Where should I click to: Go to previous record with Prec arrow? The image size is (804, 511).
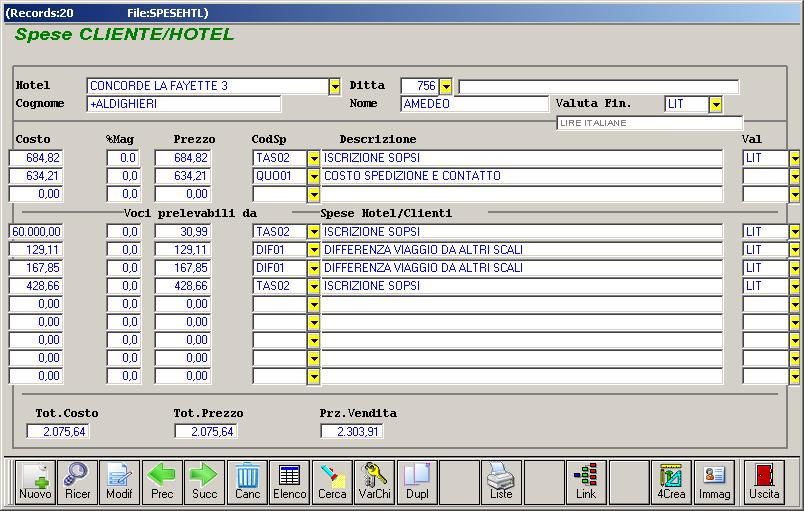click(x=162, y=482)
